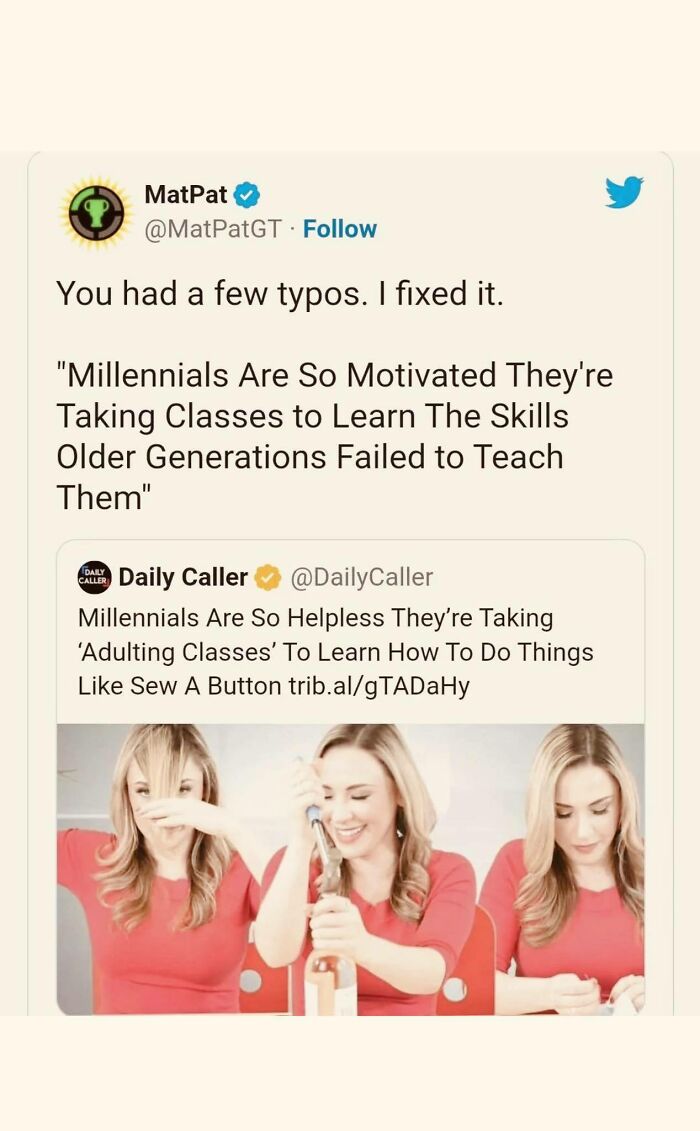
Task: Open the quoted 'Millennials Are So Helpless' headline
Action: point(335,651)
